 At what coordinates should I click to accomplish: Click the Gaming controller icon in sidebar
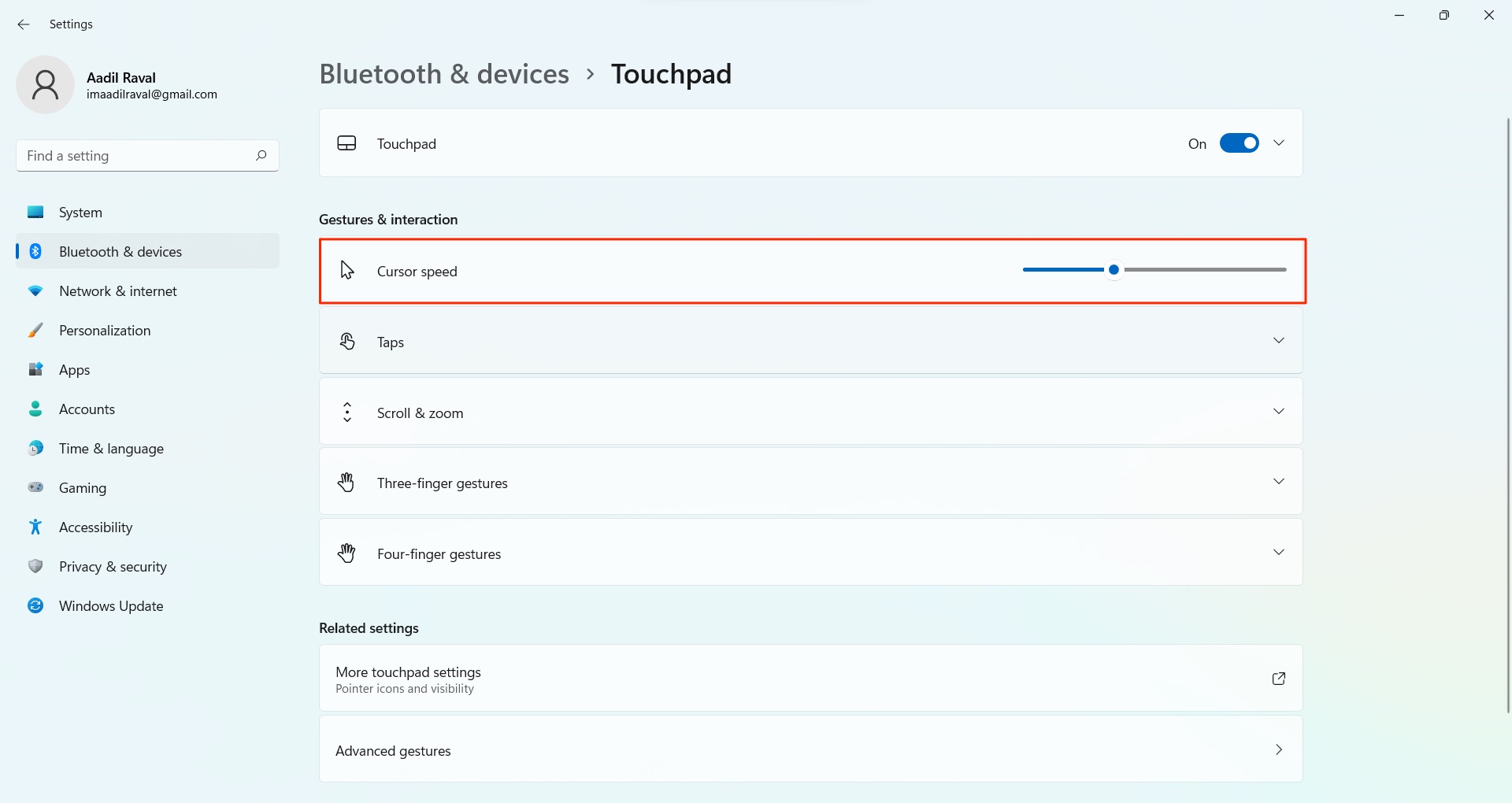(x=35, y=487)
